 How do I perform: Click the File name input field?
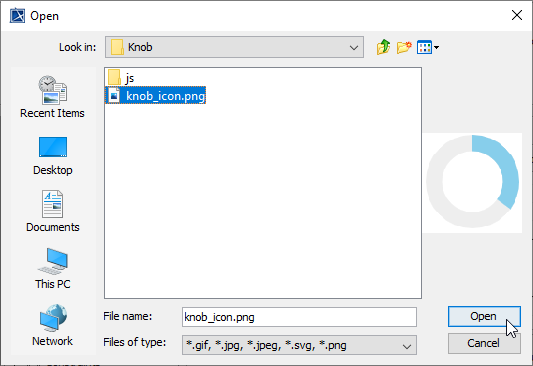click(299, 317)
